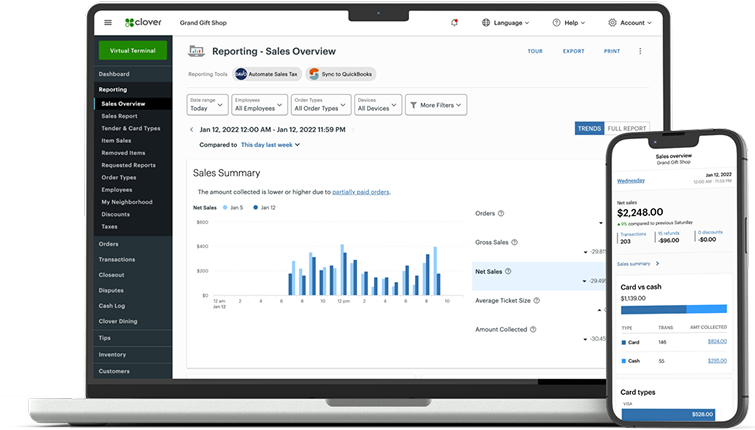Go to previous date with left arrow
Image resolution: width=755 pixels, height=430 pixels.
point(191,129)
